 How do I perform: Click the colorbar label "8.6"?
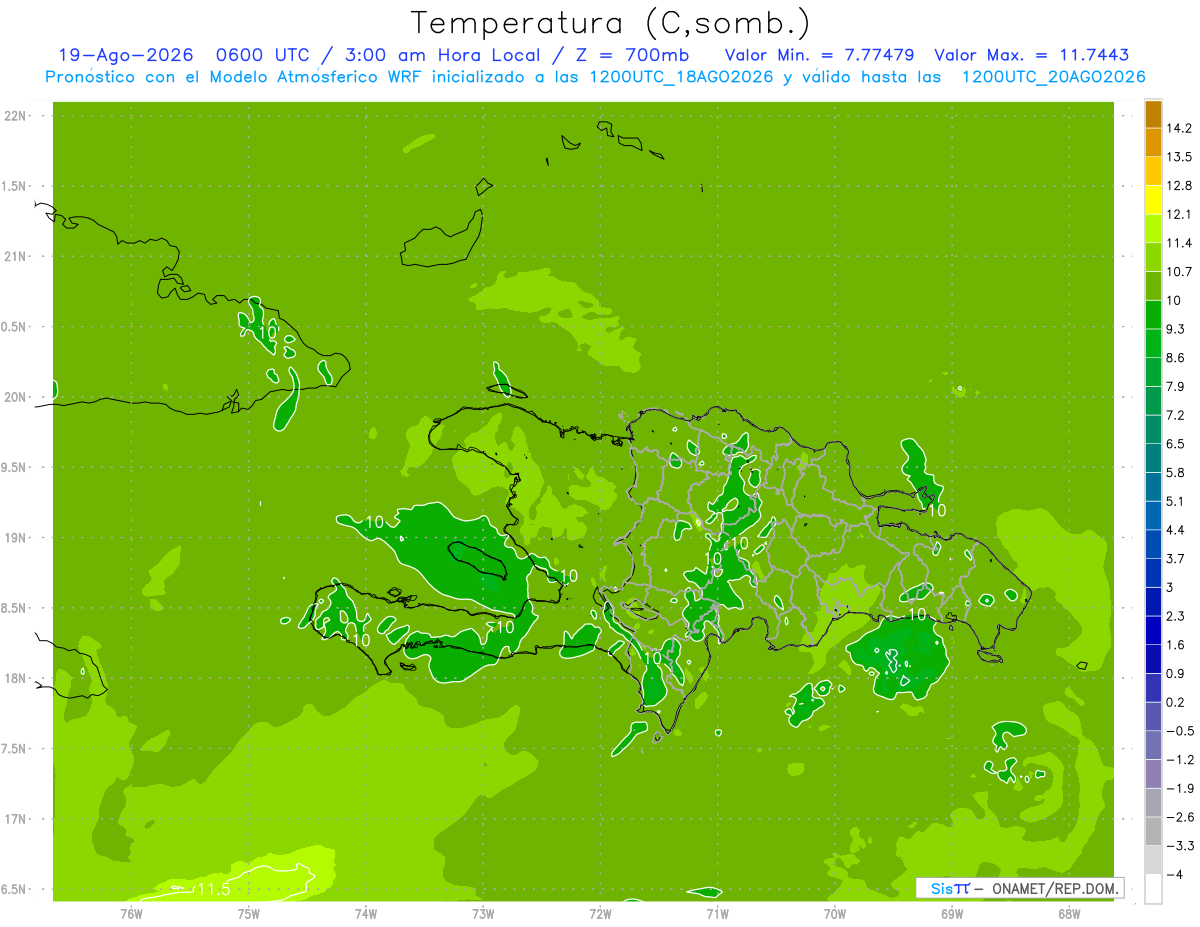1177,358
